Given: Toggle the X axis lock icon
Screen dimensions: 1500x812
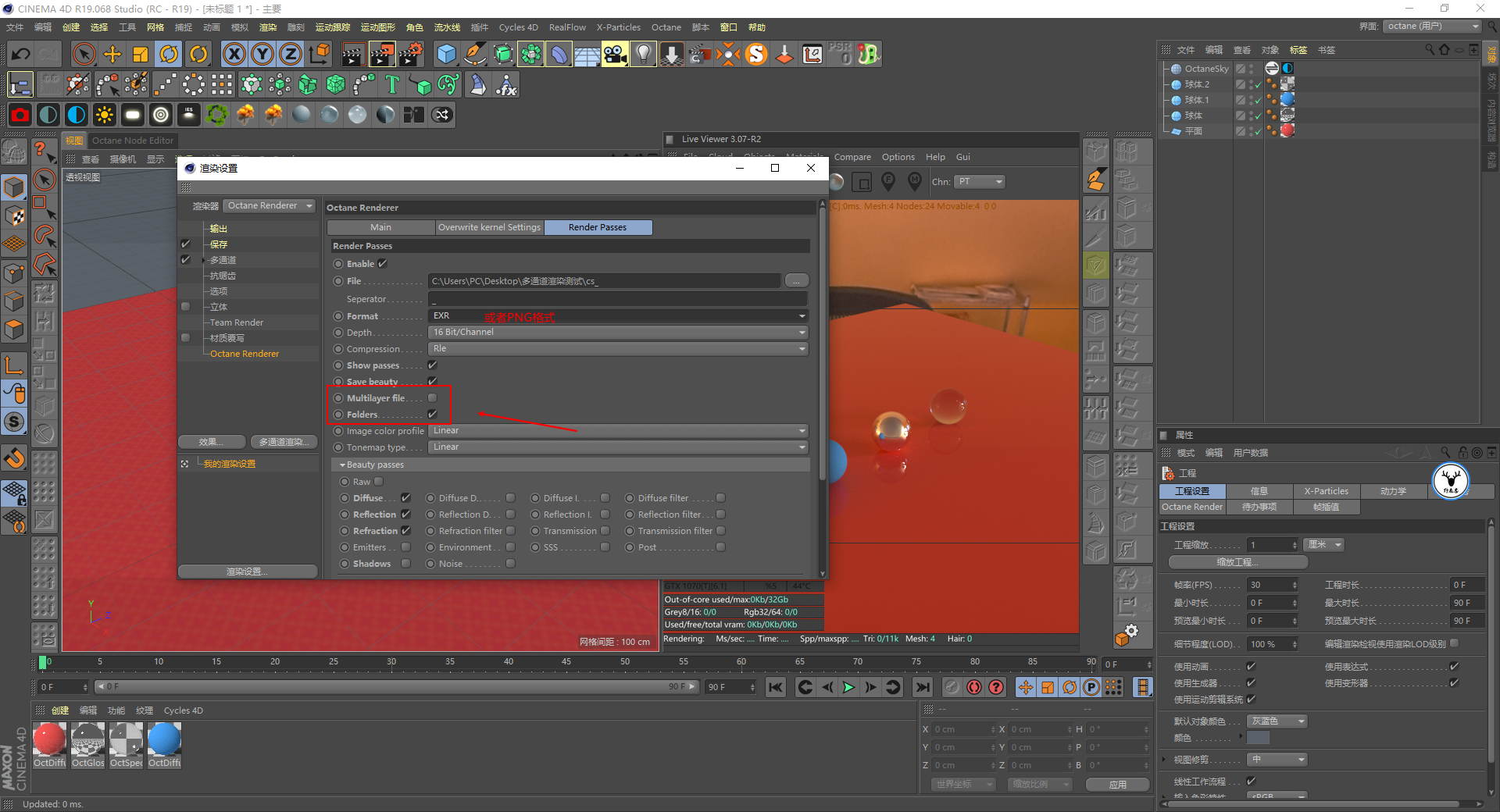Looking at the screenshot, I should coord(234,54).
